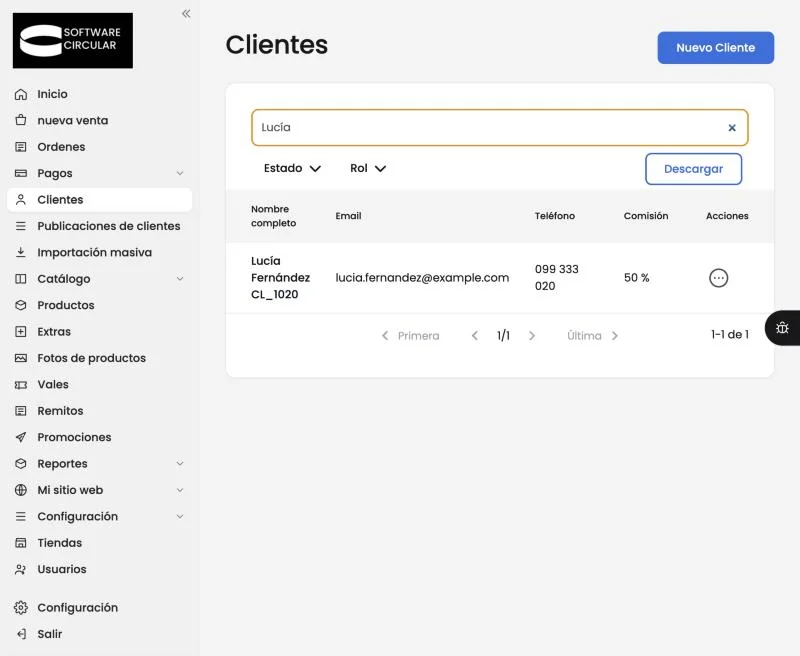The height and width of the screenshot is (656, 800).
Task: Click the Teléfono column header
Action: [555, 216]
